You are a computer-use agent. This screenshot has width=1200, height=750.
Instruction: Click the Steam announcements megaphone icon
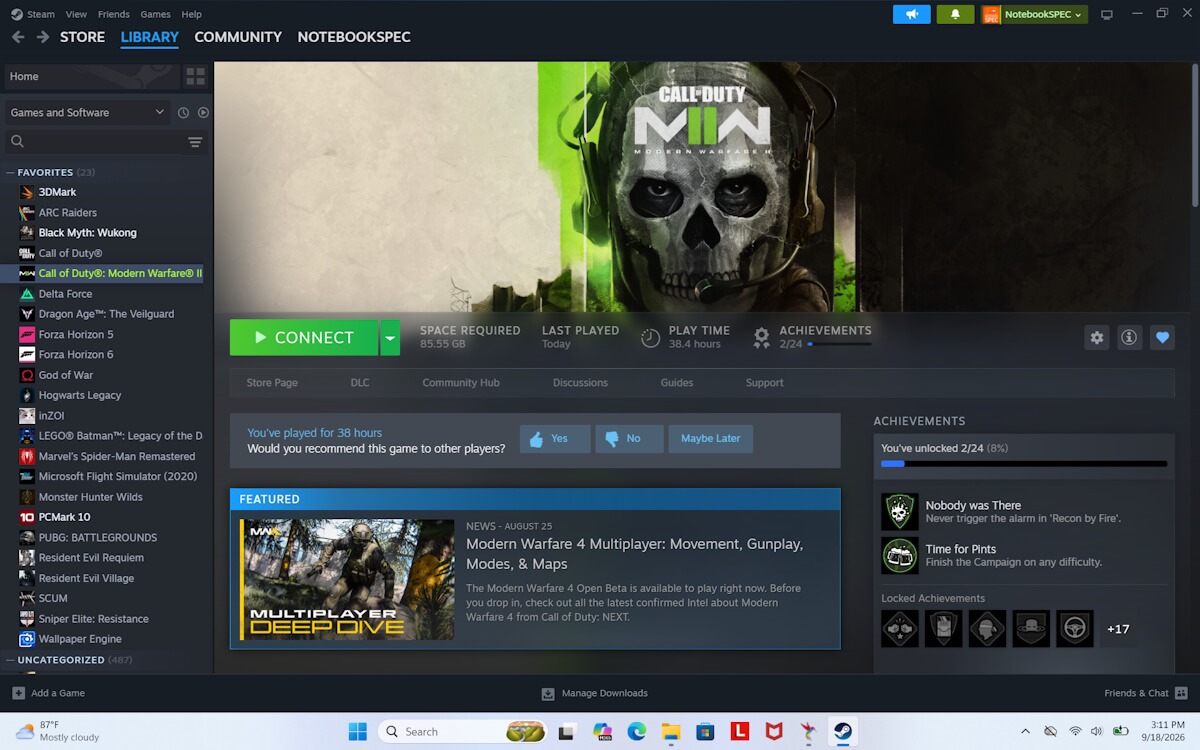(x=911, y=14)
